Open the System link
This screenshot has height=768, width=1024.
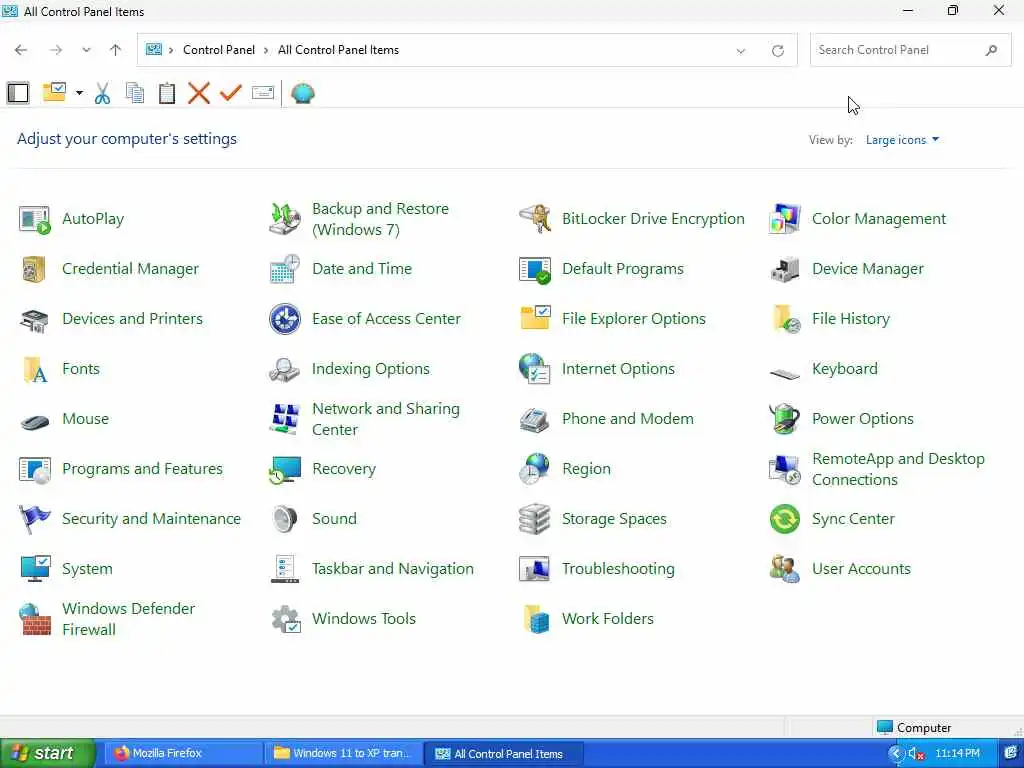88,569
